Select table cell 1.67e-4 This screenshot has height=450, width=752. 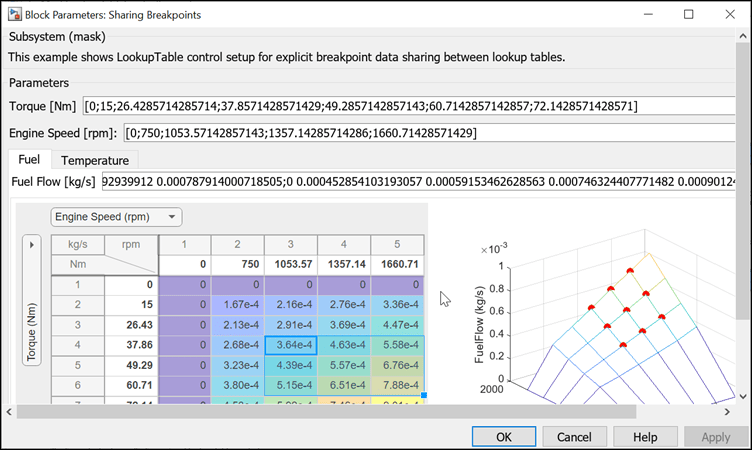pos(237,305)
